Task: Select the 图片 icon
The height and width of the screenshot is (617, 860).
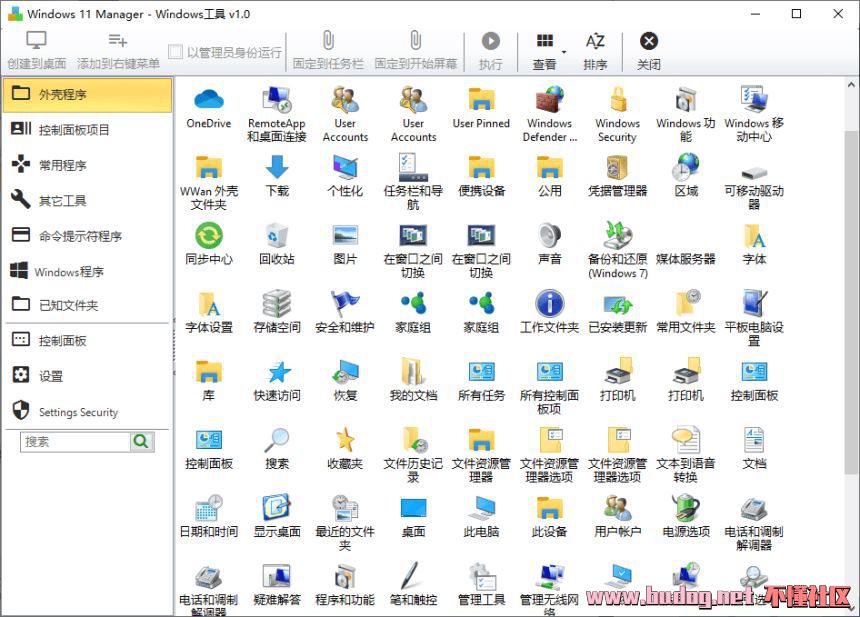Action: coord(345,235)
